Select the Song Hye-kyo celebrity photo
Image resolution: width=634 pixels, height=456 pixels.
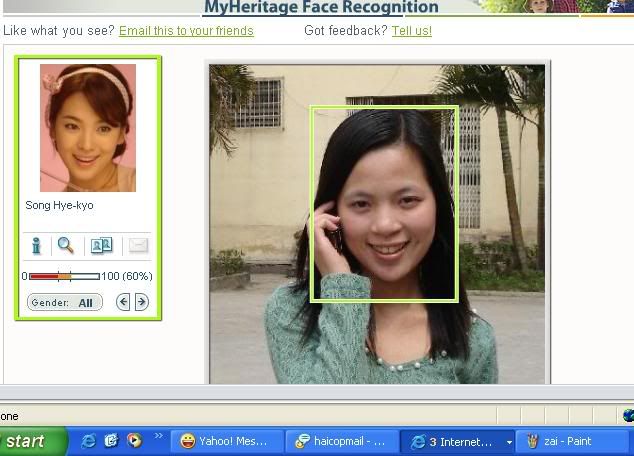(x=88, y=128)
